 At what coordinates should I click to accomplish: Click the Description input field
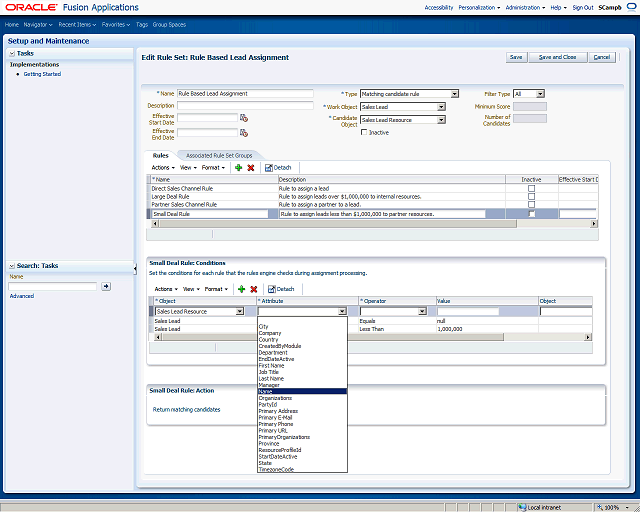(x=245, y=105)
